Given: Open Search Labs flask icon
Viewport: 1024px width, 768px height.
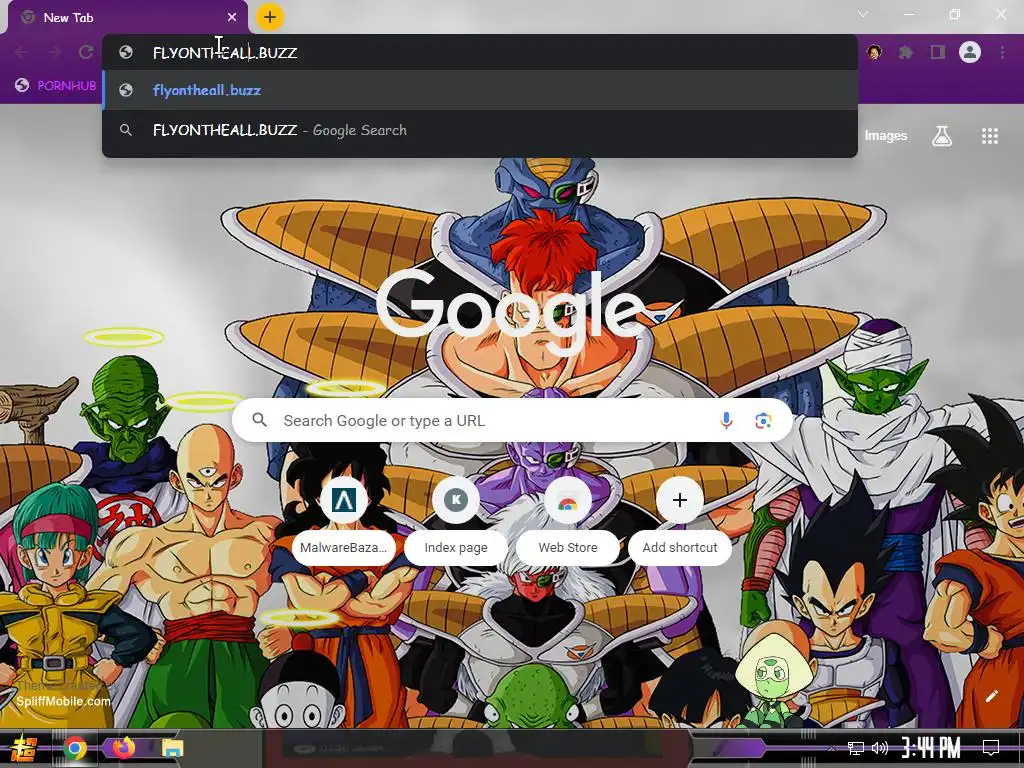Looking at the screenshot, I should [942, 136].
